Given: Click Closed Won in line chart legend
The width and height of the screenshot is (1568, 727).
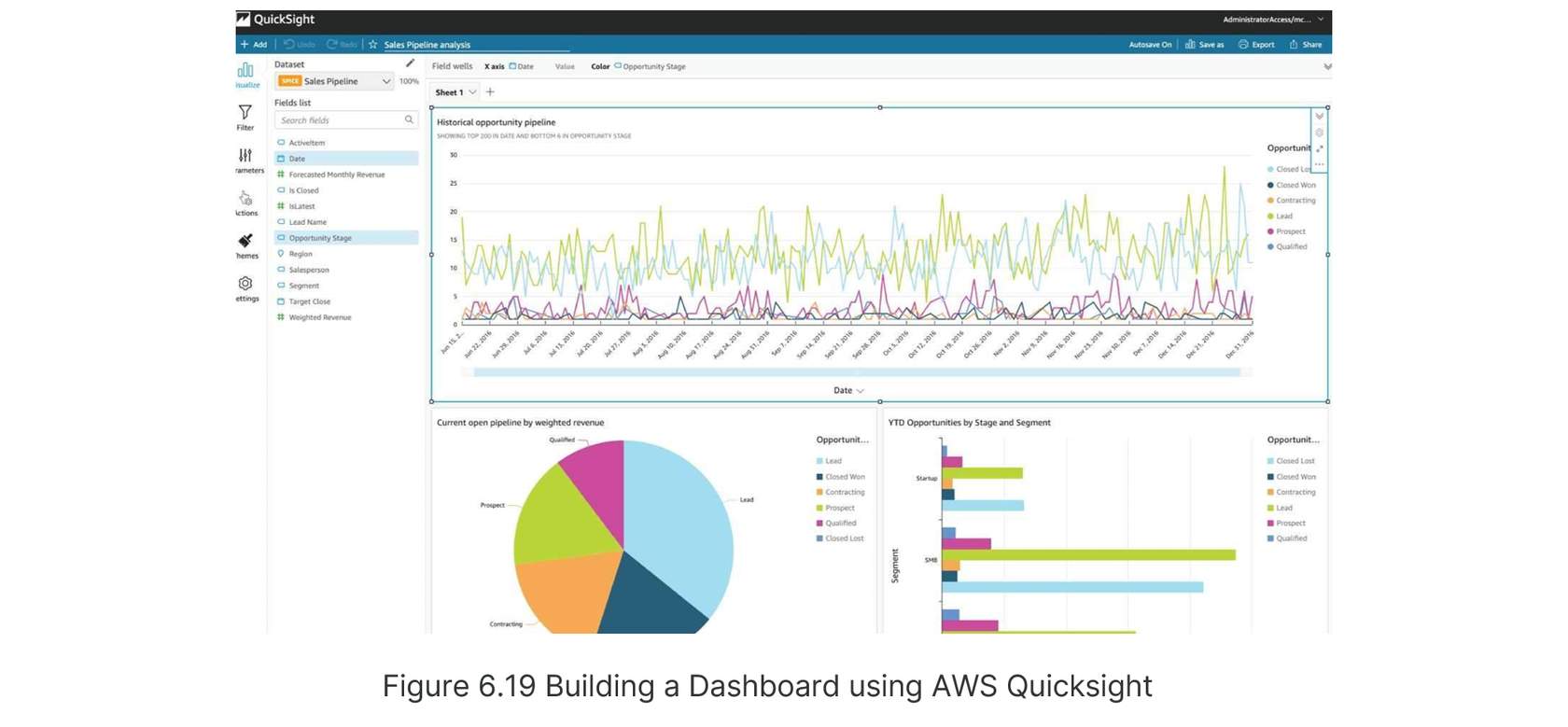Looking at the screenshot, I should (x=1292, y=185).
